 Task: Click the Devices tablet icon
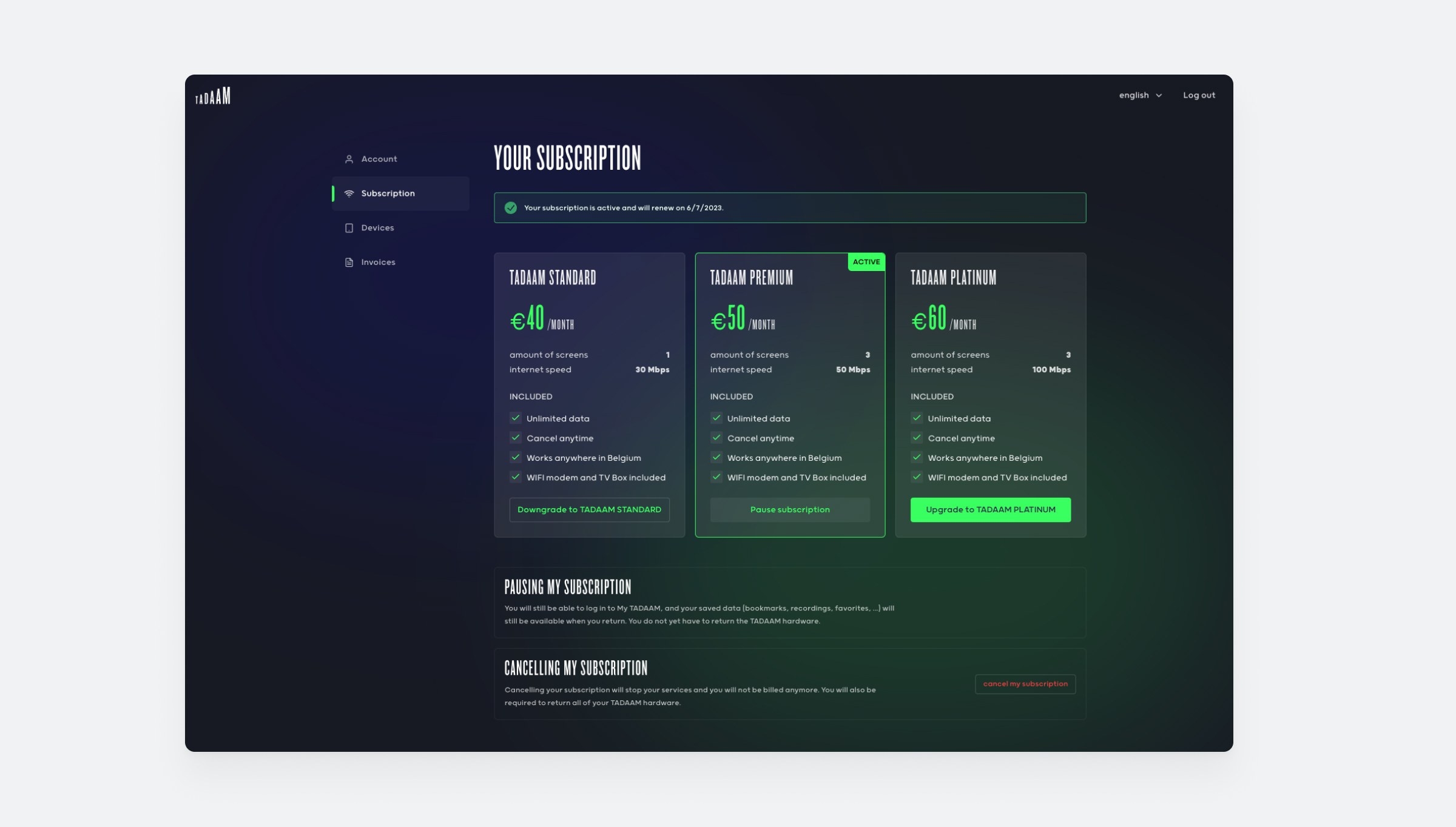349,228
